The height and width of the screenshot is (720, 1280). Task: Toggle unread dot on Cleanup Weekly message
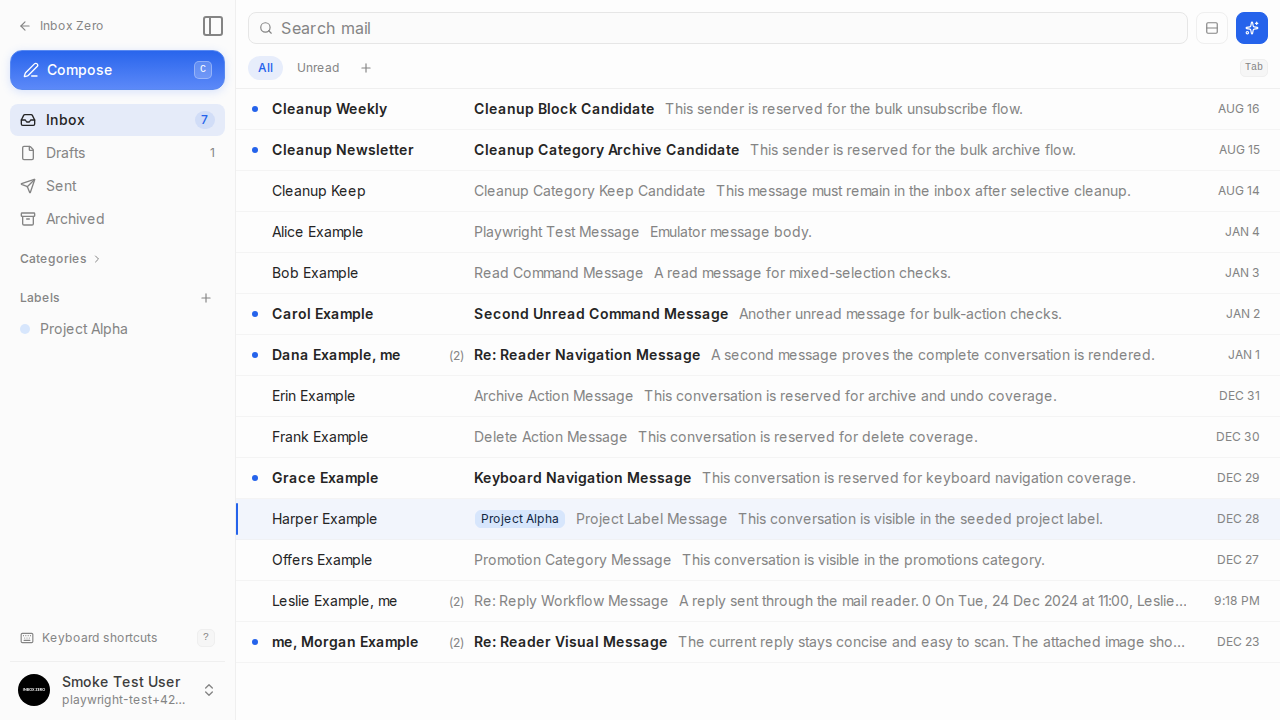pos(254,109)
